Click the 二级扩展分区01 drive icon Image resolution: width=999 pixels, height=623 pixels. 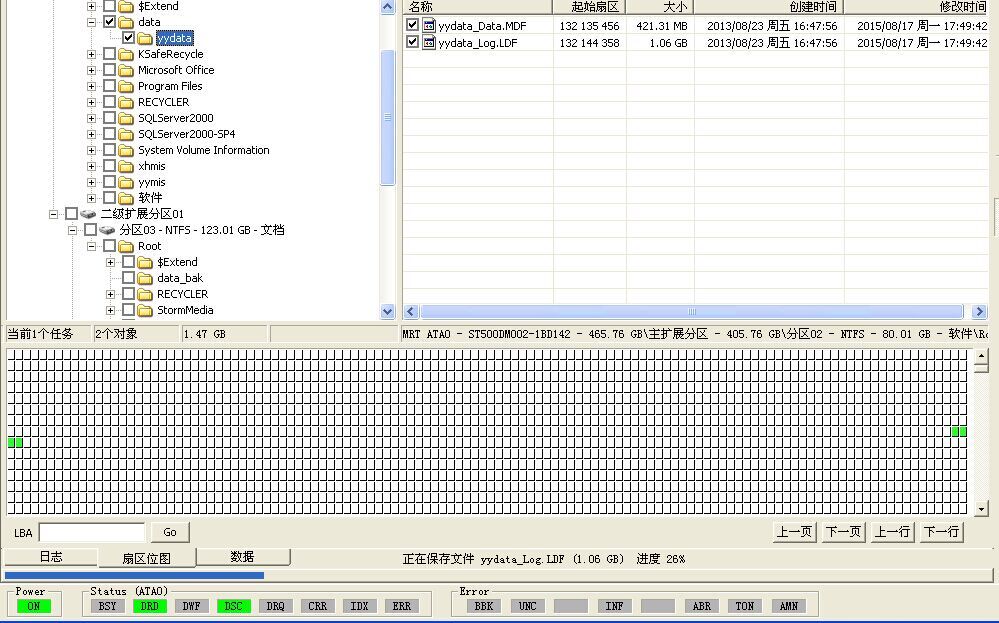coord(89,214)
